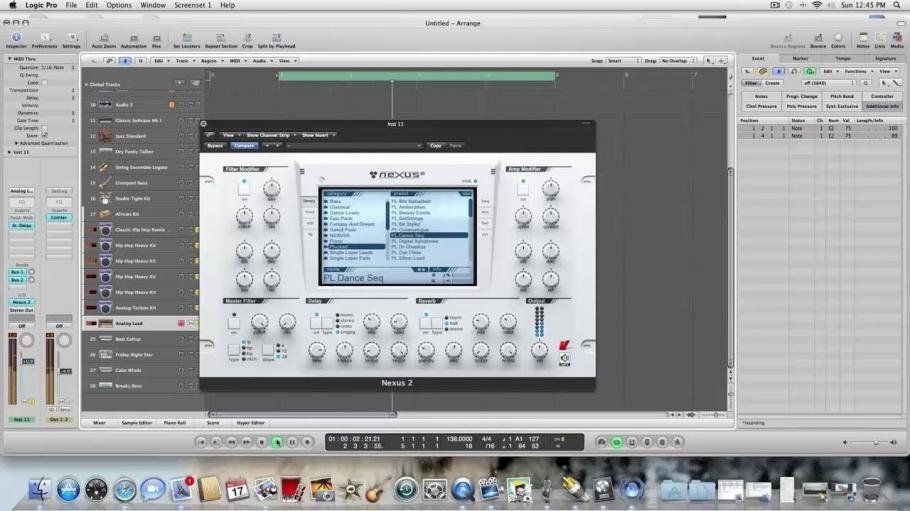910x511 pixels.
Task: Open Preferences in the toolbar
Action: coord(44,39)
